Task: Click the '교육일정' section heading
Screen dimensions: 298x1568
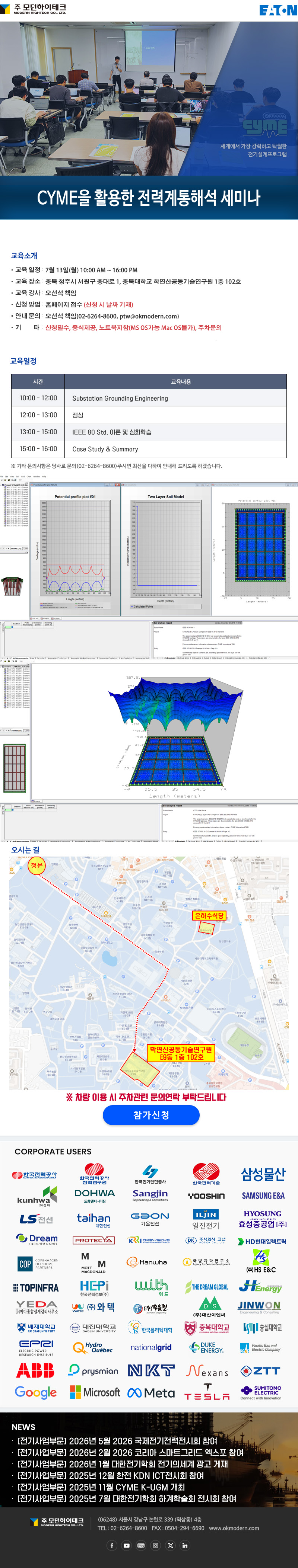Action: [24, 361]
